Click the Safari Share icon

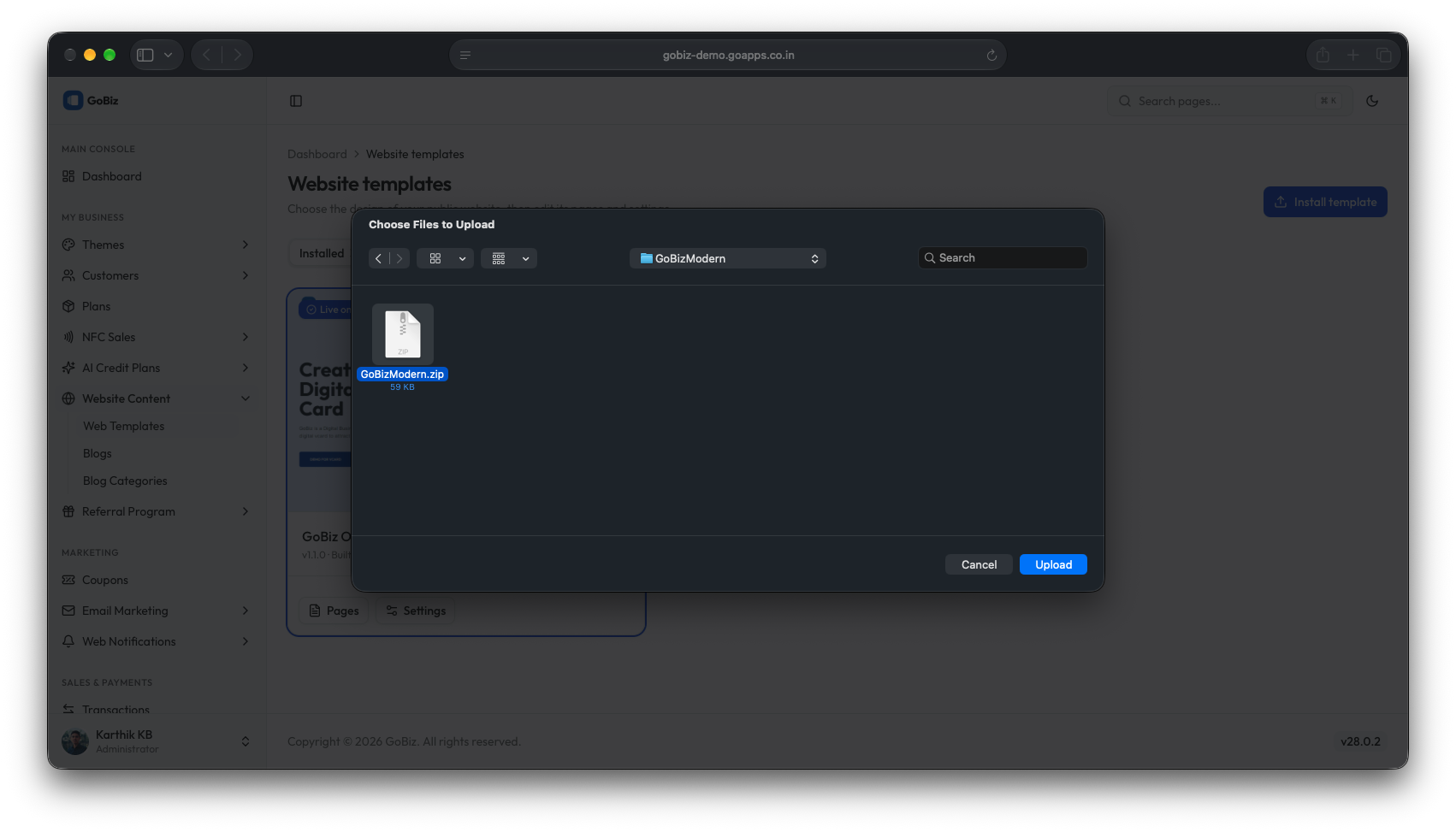pos(1323,56)
